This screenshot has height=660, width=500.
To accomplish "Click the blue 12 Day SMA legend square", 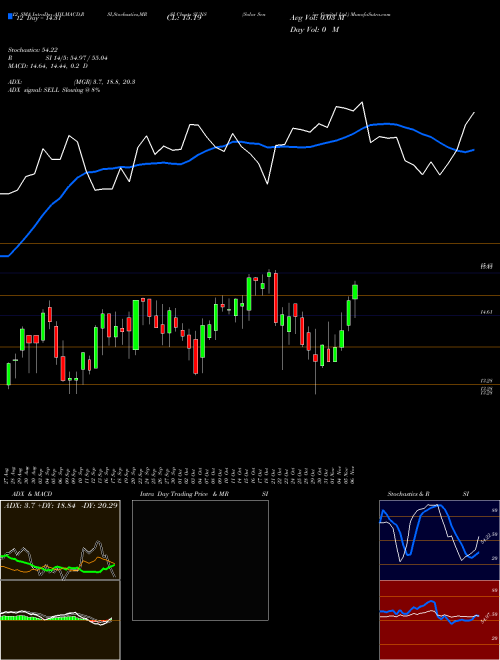I will [x=10, y=16].
